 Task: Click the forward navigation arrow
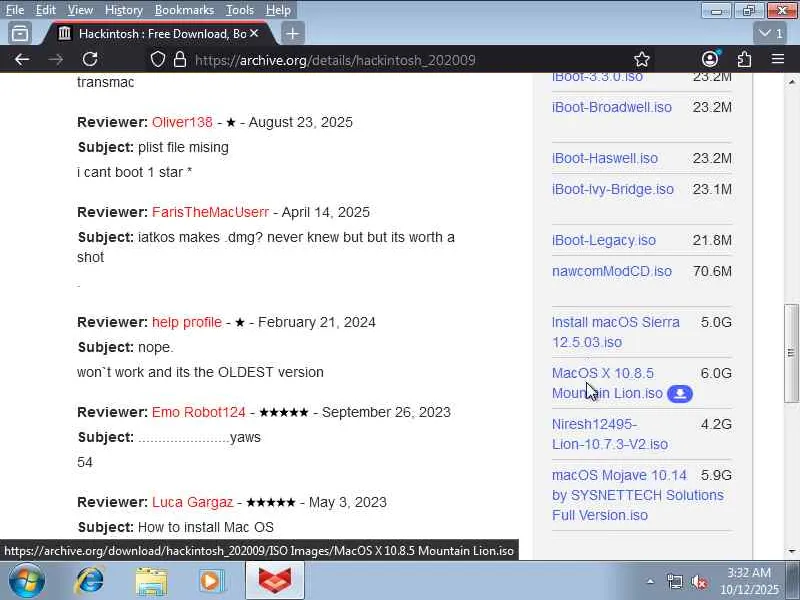56,60
